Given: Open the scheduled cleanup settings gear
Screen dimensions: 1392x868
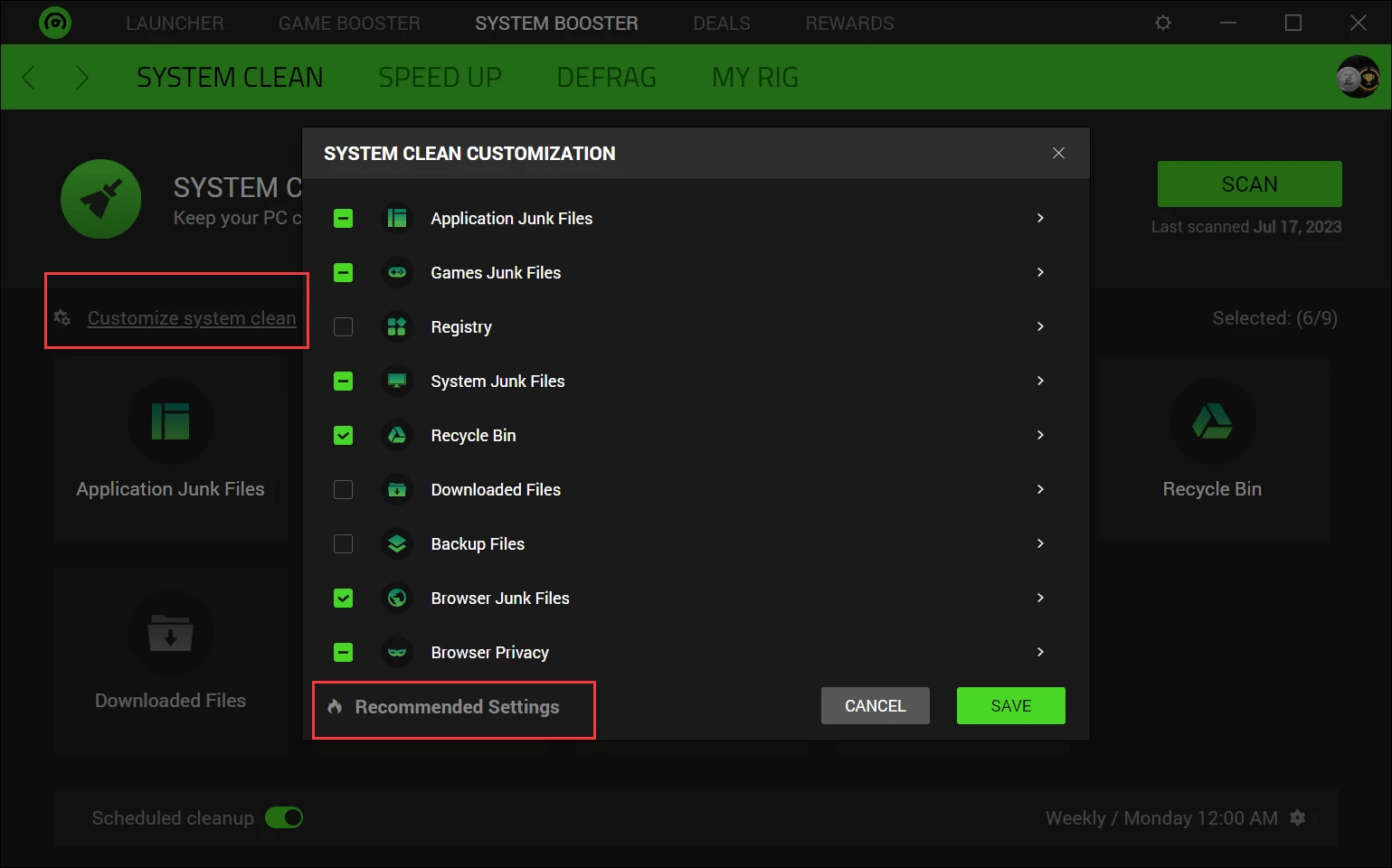Looking at the screenshot, I should (1298, 817).
